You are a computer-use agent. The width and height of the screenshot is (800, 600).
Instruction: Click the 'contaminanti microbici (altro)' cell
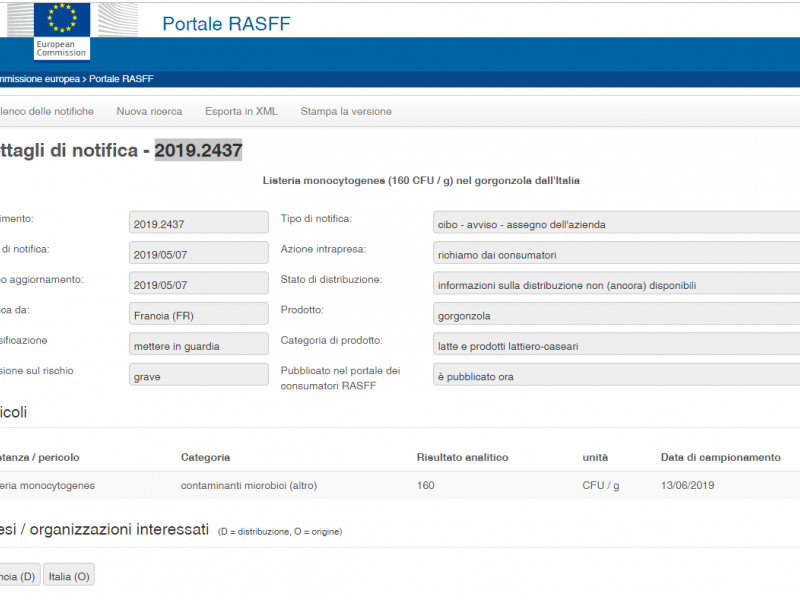[249, 485]
